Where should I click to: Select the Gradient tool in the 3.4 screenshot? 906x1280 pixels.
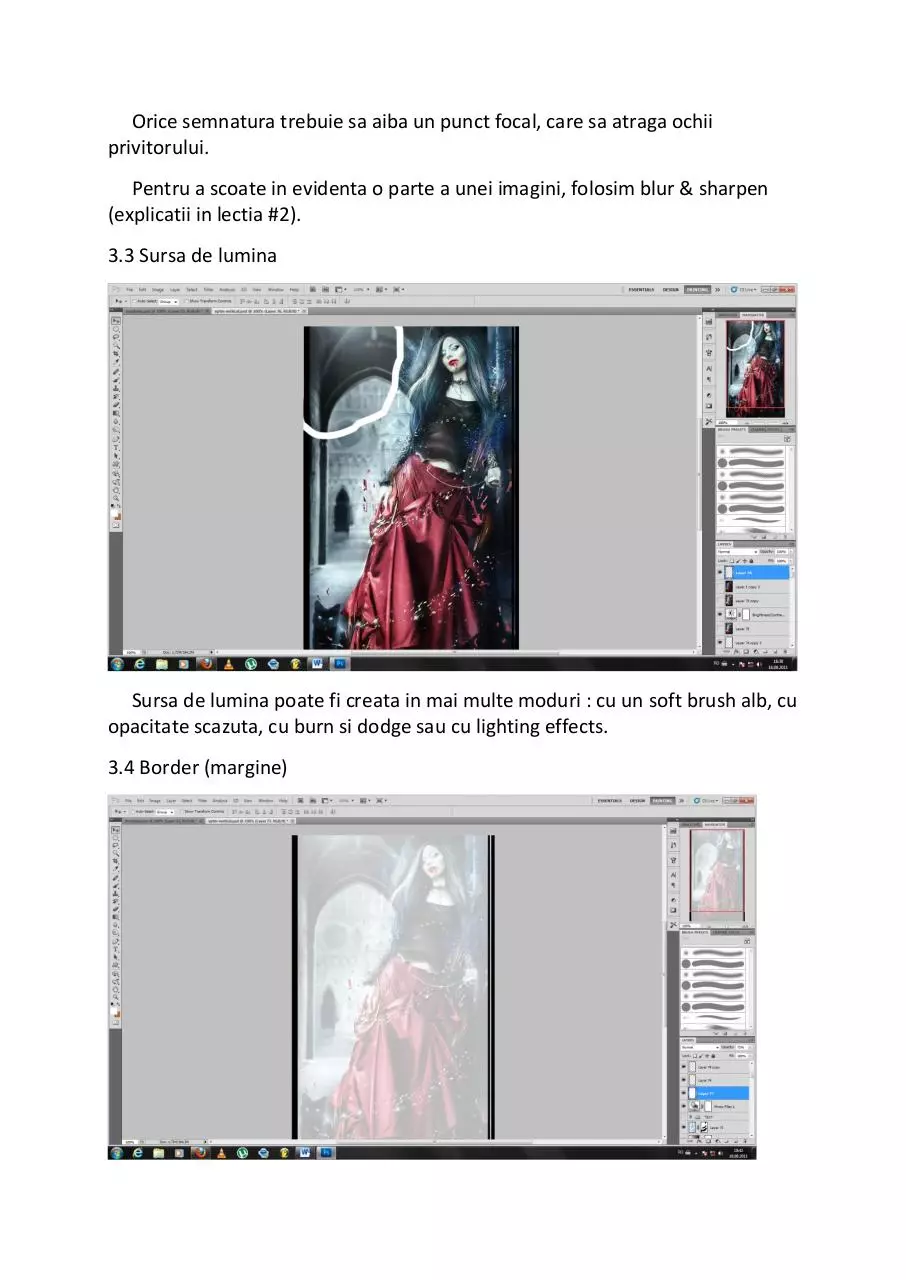tap(116, 917)
